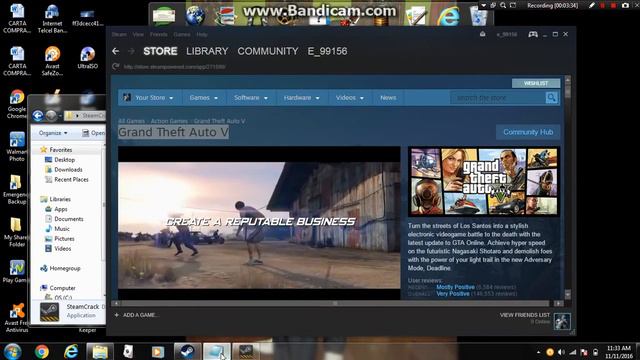This screenshot has height=360, width=640.
Task: Open Play Games desktop icon
Action: coord(16,271)
